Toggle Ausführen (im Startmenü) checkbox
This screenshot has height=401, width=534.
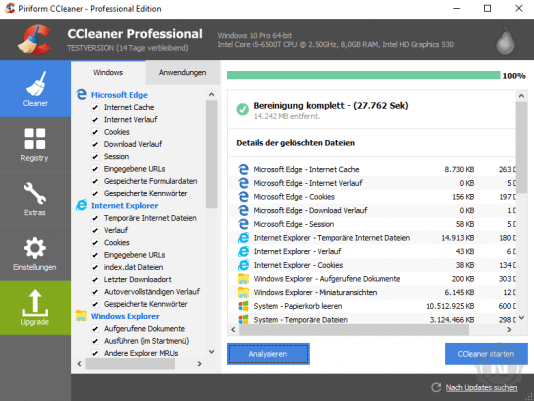click(x=95, y=341)
